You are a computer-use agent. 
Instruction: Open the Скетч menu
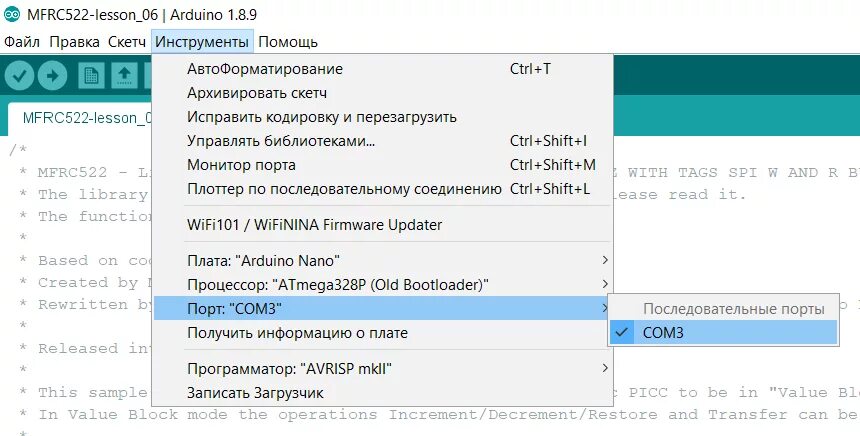tap(127, 42)
